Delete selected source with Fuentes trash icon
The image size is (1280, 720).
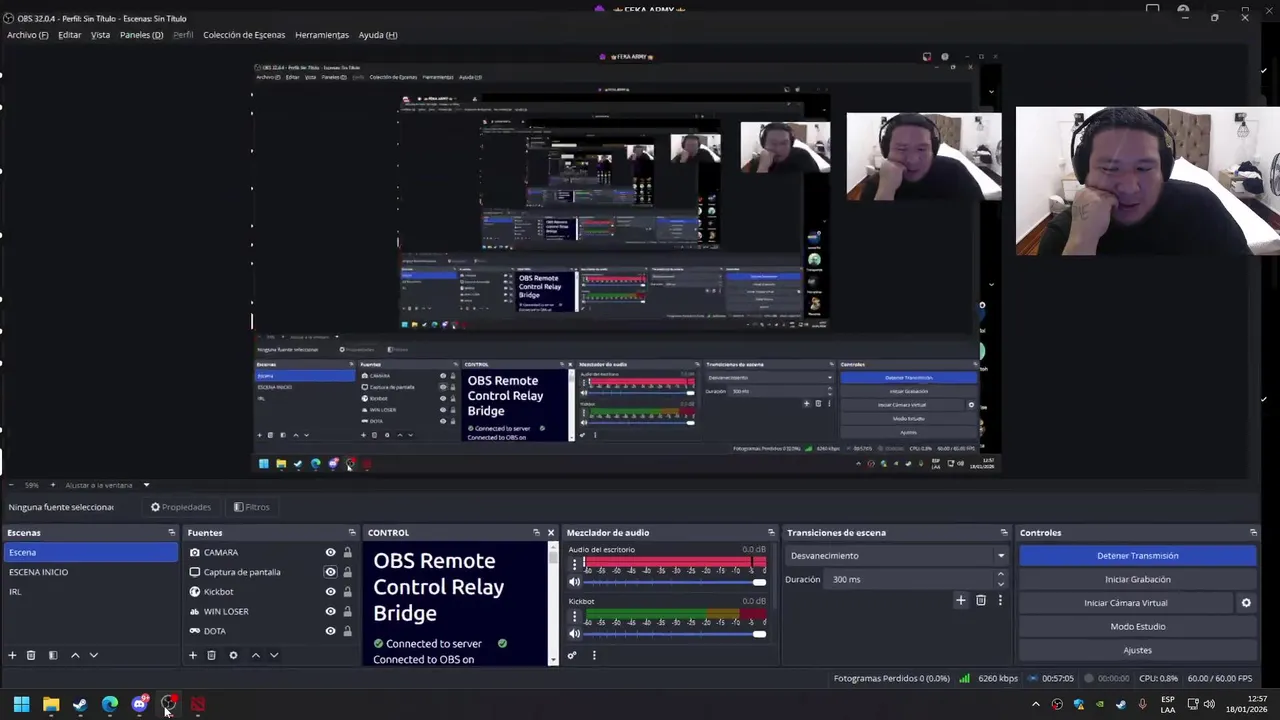click(211, 655)
